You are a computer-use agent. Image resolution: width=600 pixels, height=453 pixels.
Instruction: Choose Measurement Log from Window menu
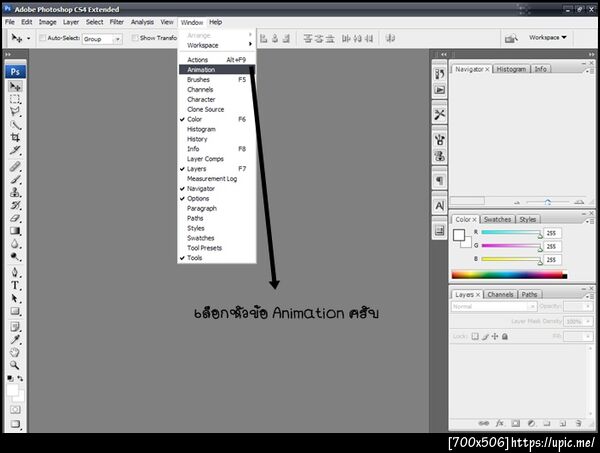(217, 179)
